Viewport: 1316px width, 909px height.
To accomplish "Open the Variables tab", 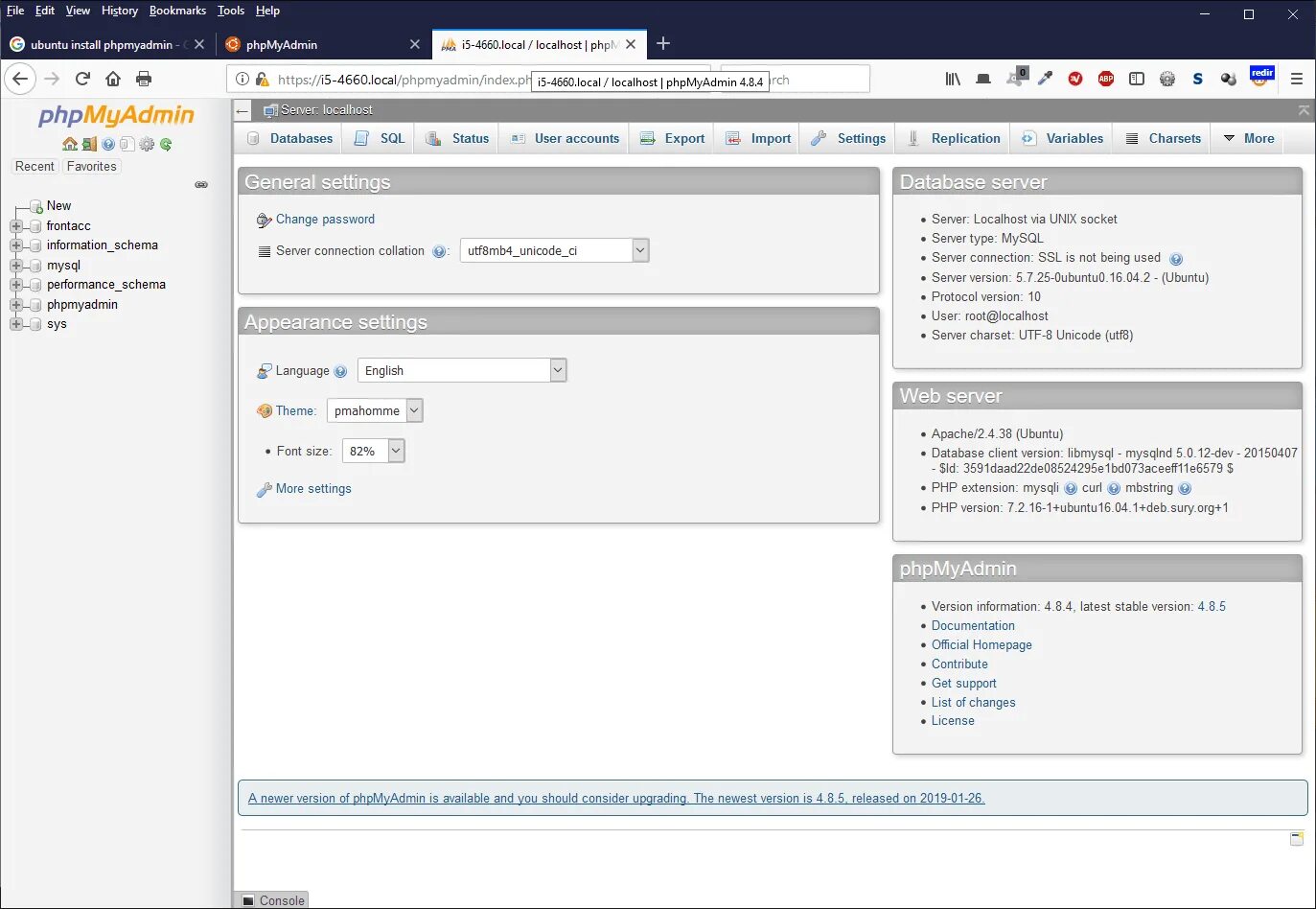I will [1062, 138].
